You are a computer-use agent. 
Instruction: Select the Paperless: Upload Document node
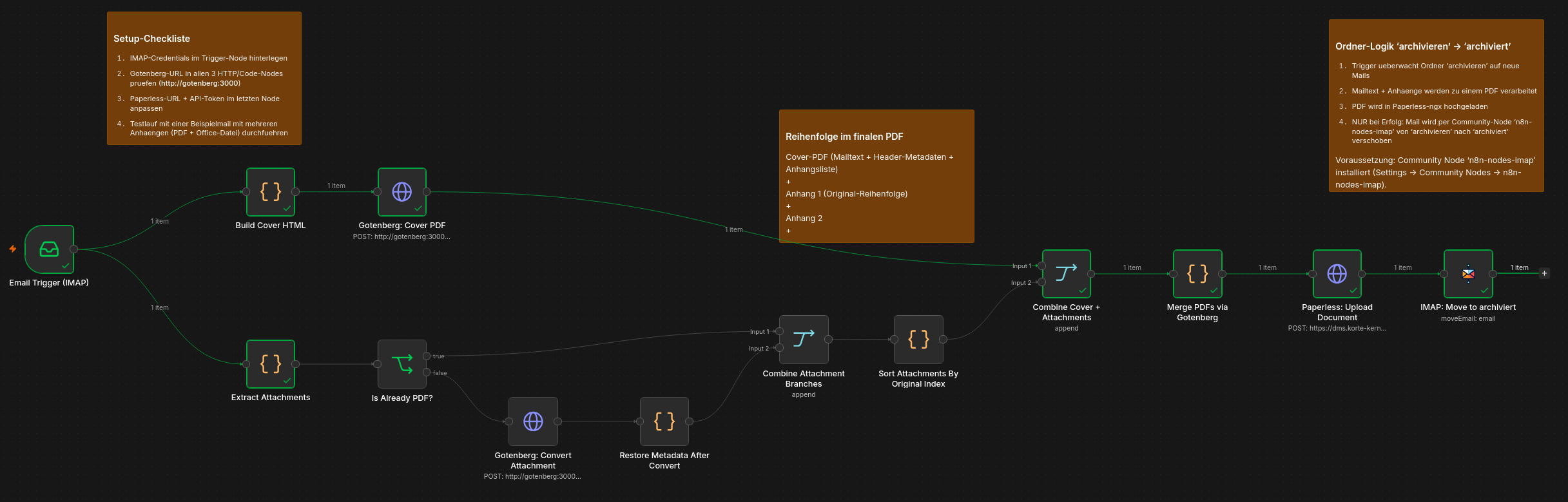pos(1337,274)
